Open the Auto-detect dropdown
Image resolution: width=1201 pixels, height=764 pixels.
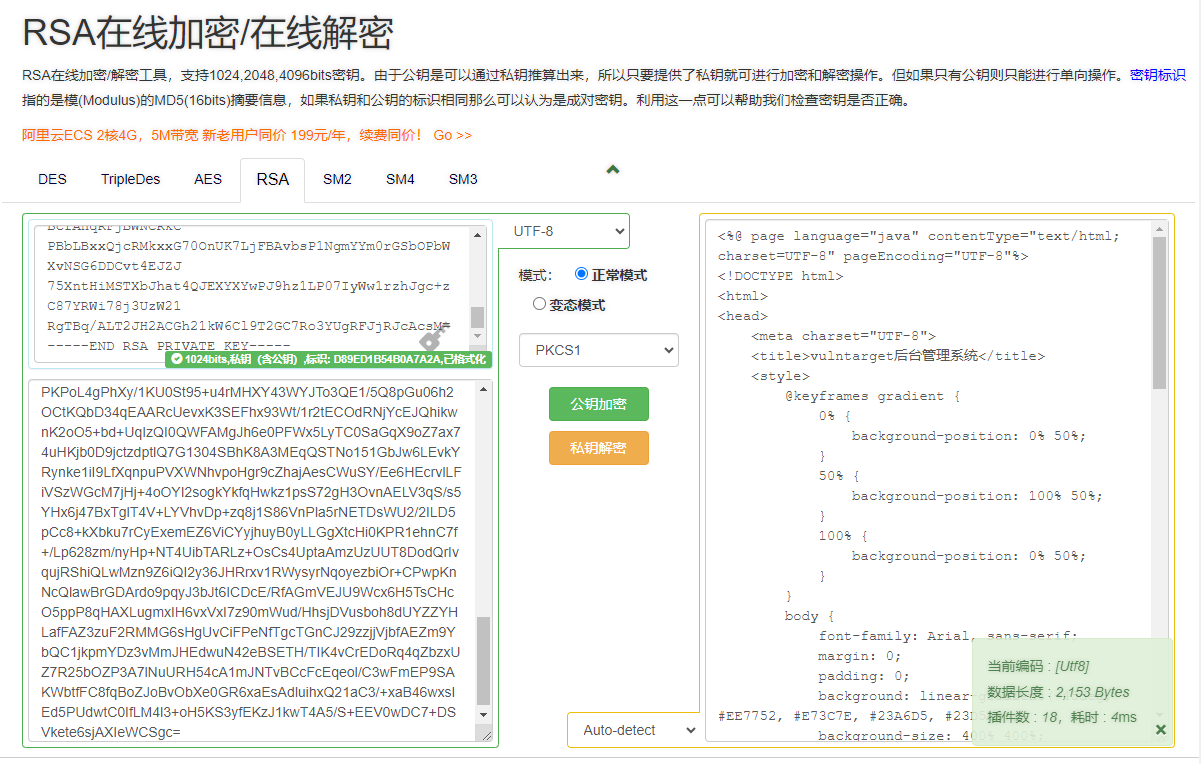click(634, 730)
